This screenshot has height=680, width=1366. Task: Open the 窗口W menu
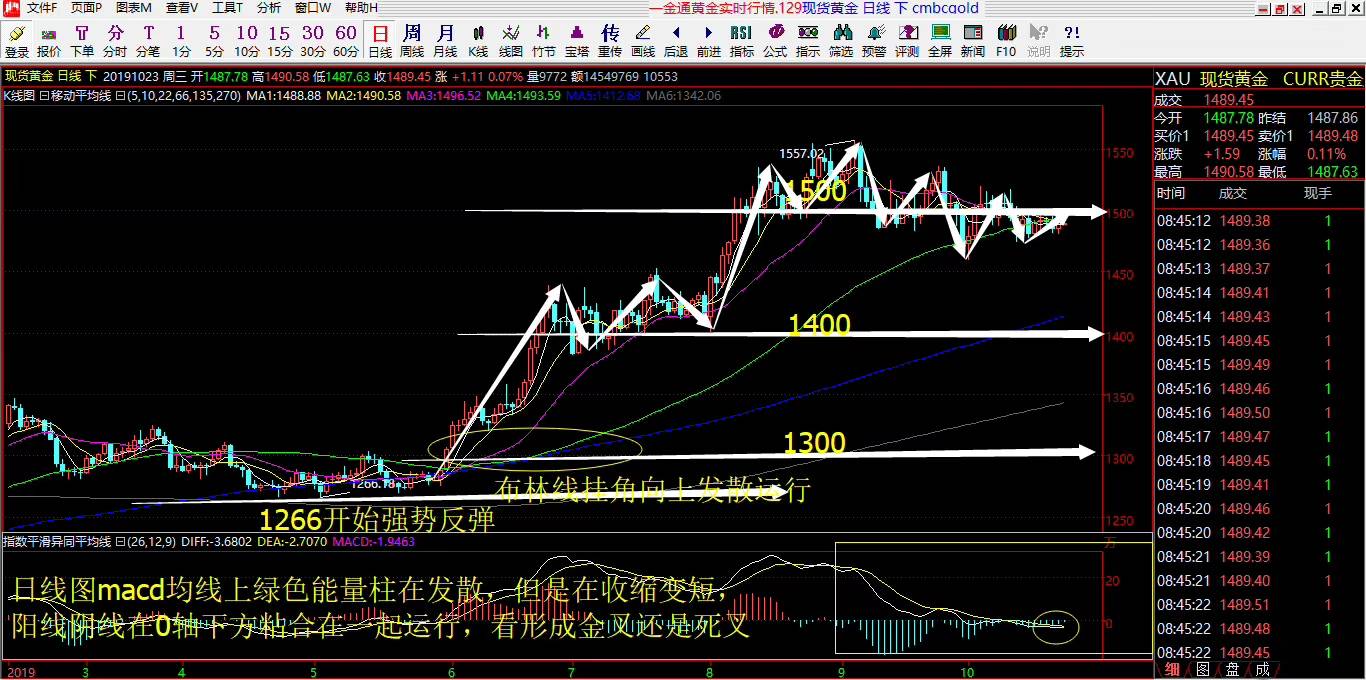[313, 8]
